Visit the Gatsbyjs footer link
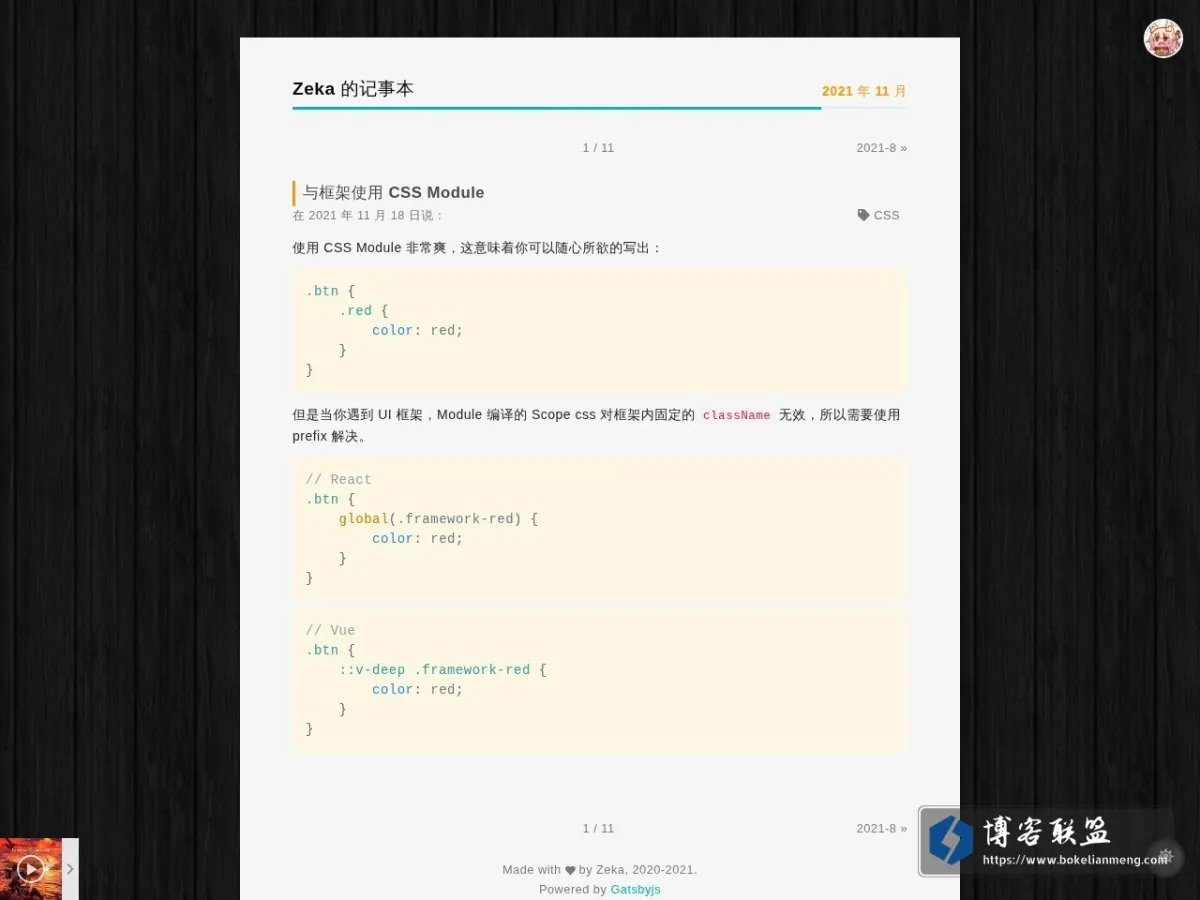Screen dimensions: 1200x900 coord(635,889)
